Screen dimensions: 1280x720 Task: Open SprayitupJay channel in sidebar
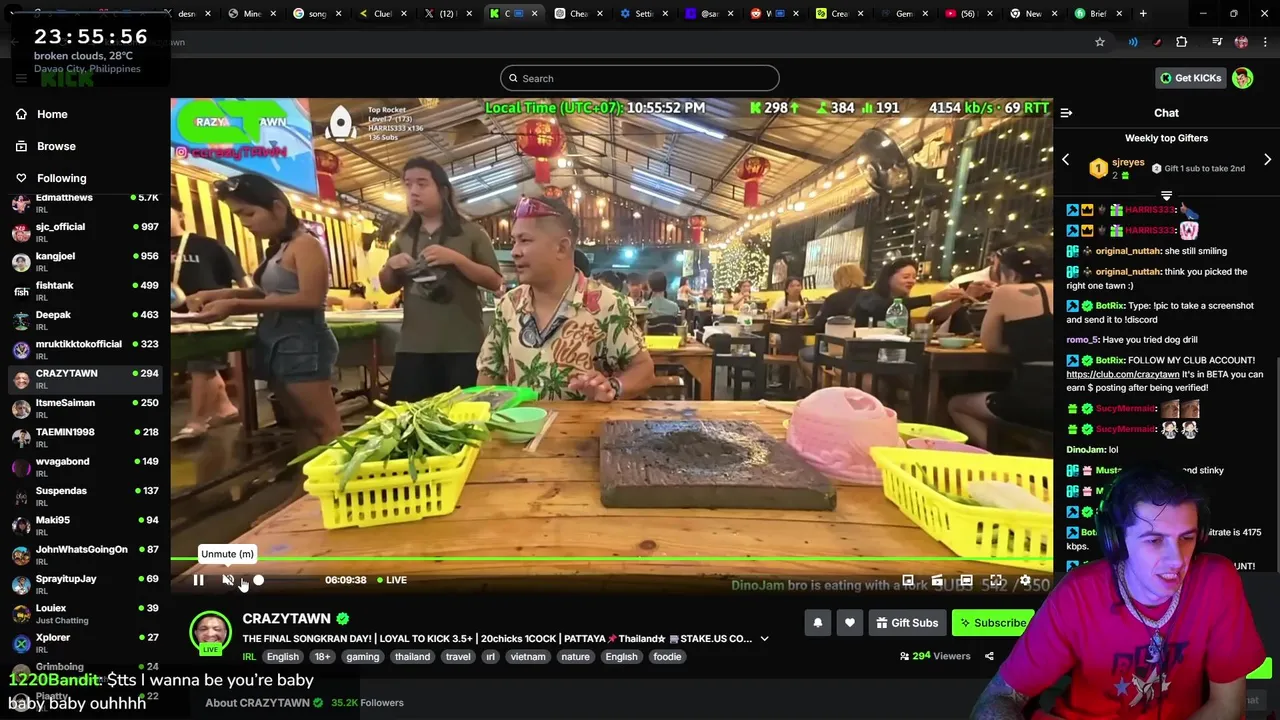tap(85, 584)
